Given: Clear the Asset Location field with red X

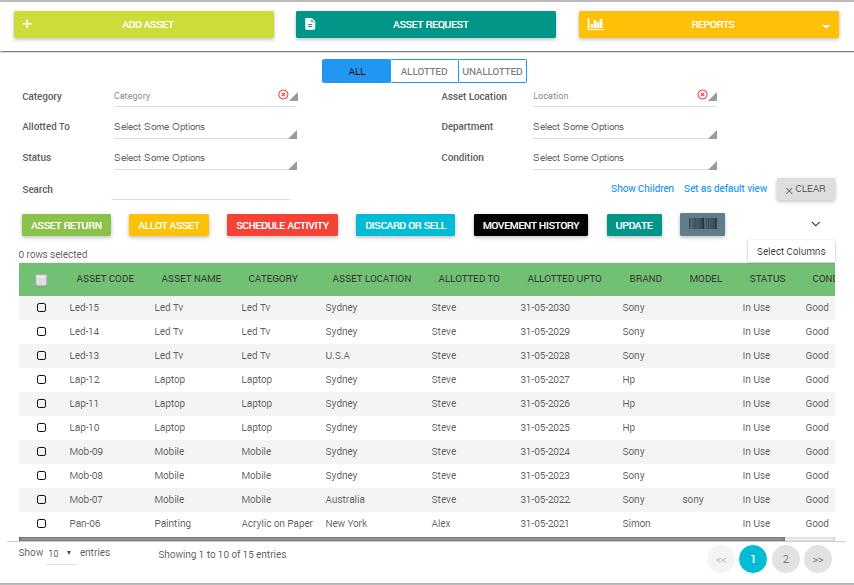Looking at the screenshot, I should pos(702,95).
